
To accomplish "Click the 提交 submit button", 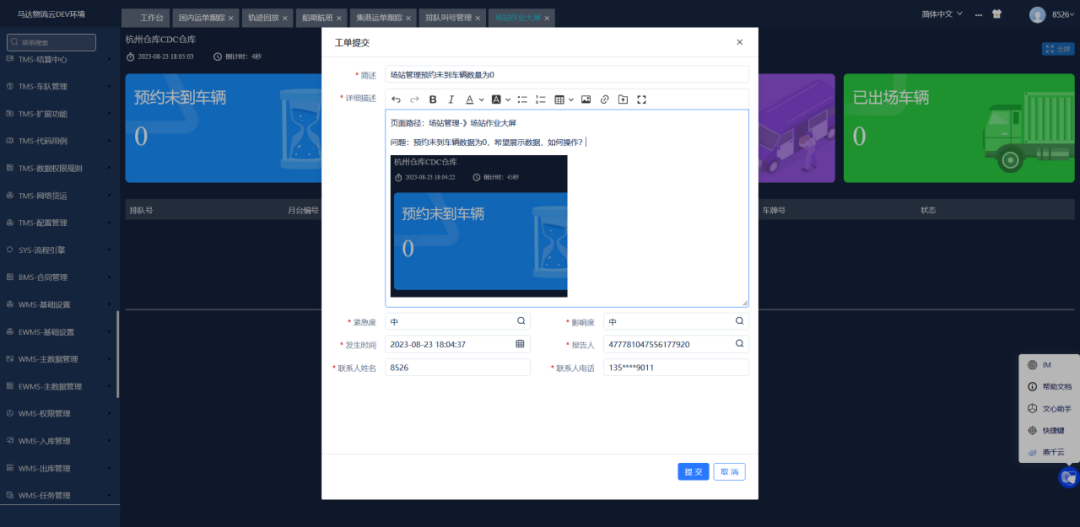I will tap(693, 472).
